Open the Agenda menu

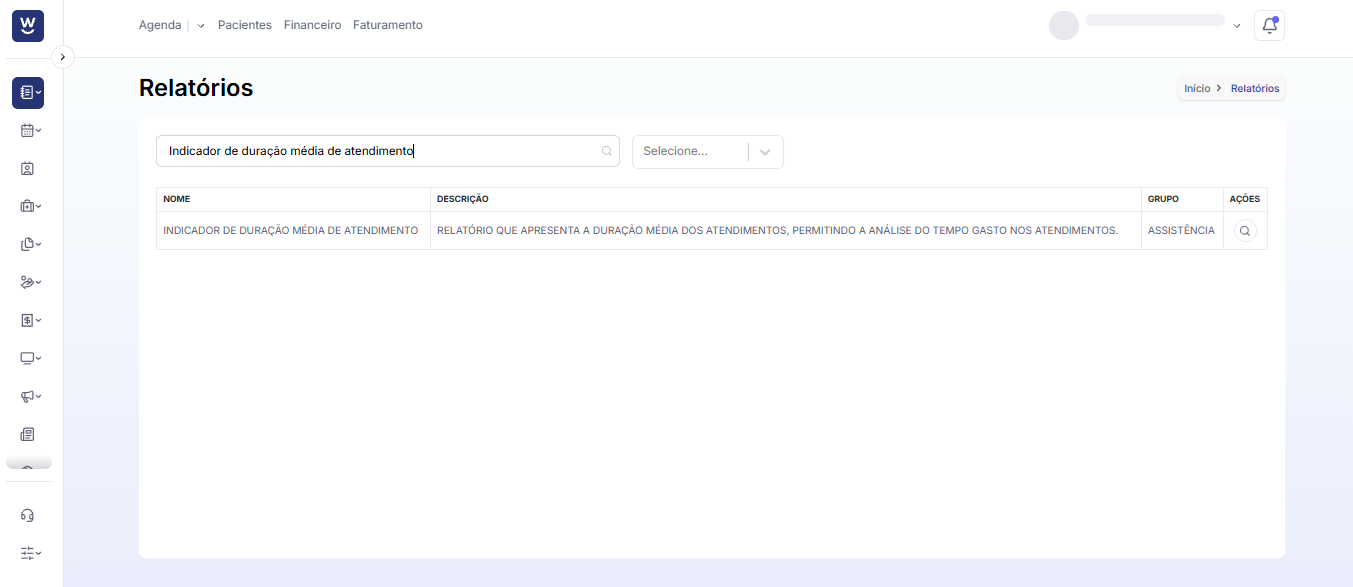click(x=160, y=25)
